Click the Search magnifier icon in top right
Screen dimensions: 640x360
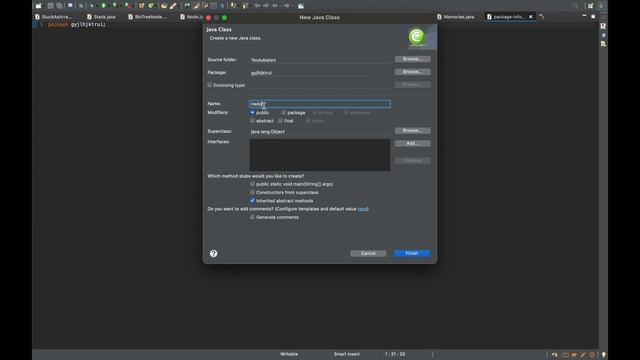pos(575,5)
